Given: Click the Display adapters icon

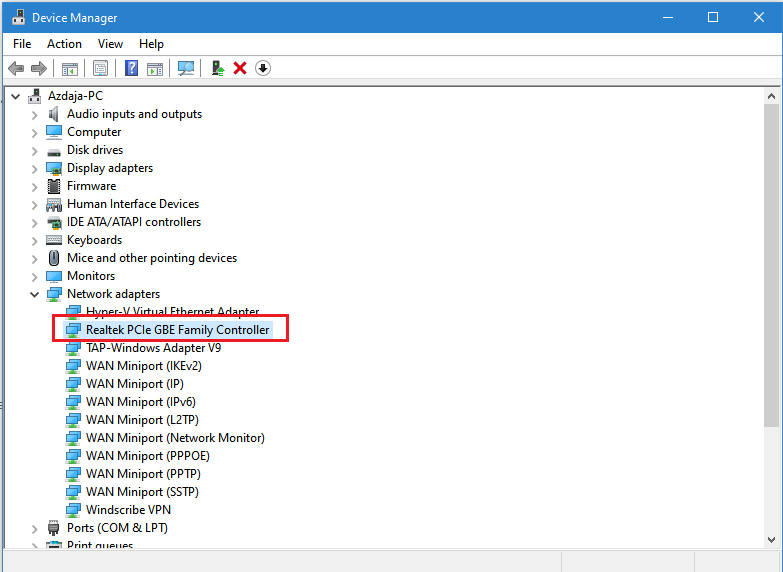Looking at the screenshot, I should pyautogui.click(x=54, y=168).
